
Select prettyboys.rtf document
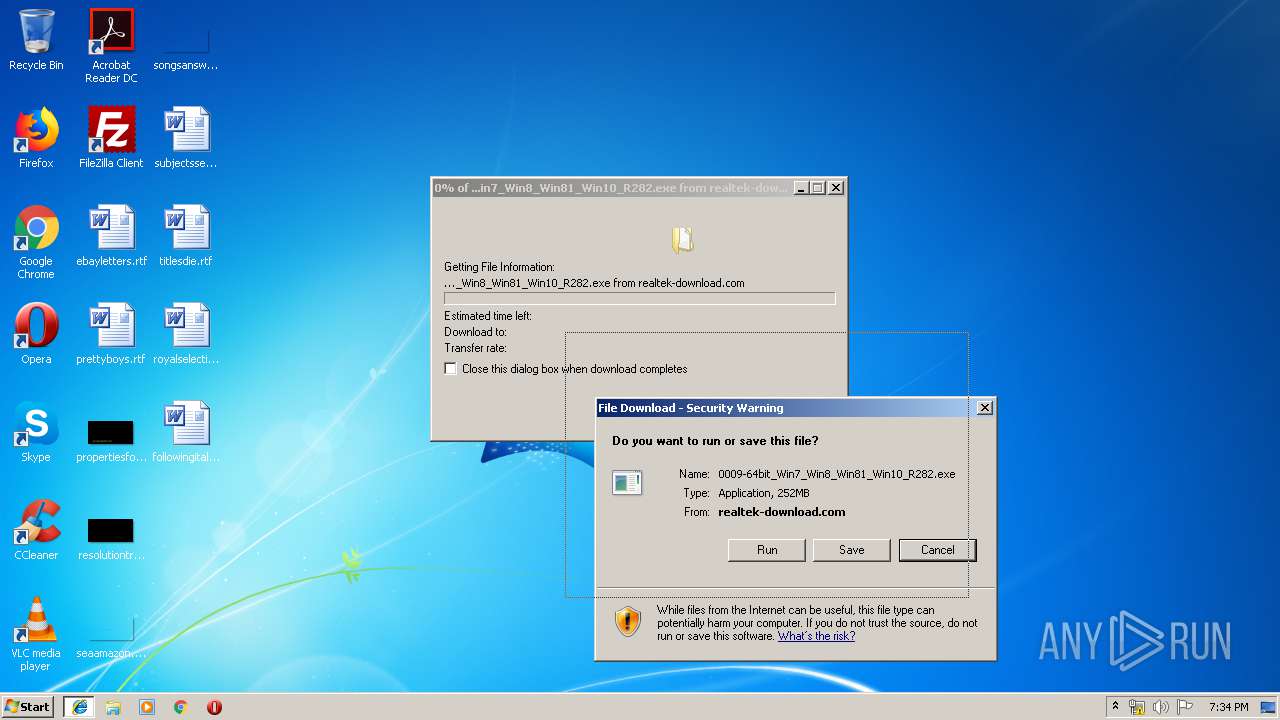point(111,334)
